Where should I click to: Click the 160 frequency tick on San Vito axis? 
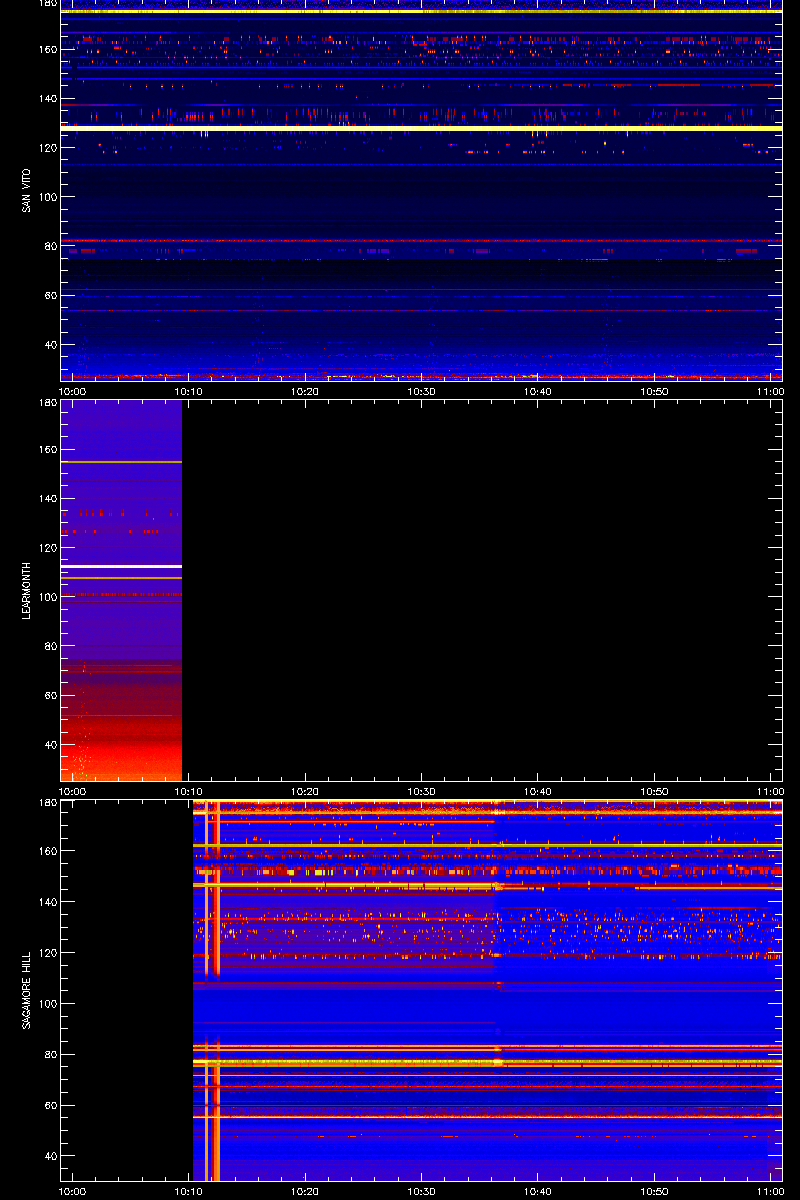tap(46, 49)
